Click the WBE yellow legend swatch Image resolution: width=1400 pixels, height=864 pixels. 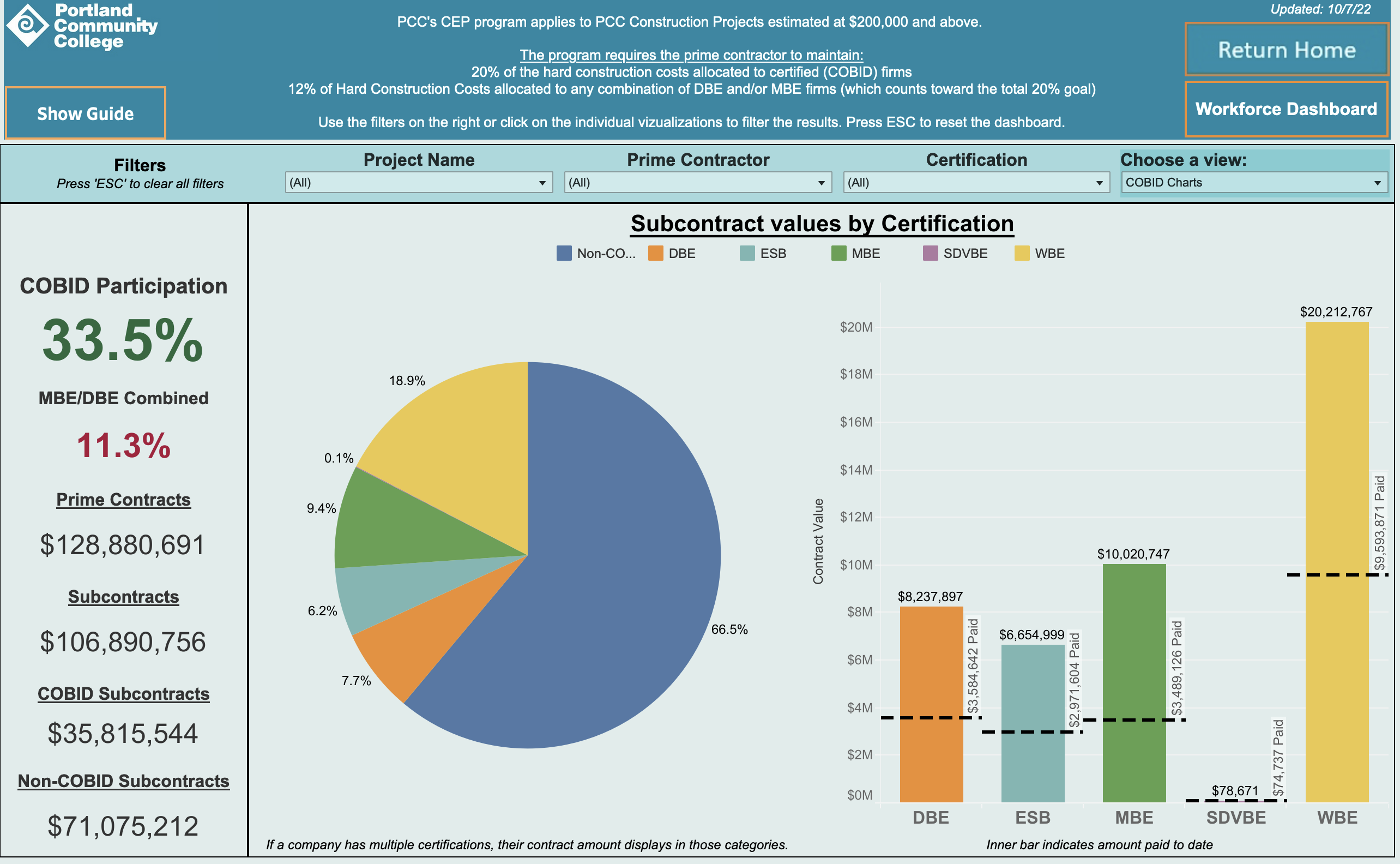tap(1022, 253)
